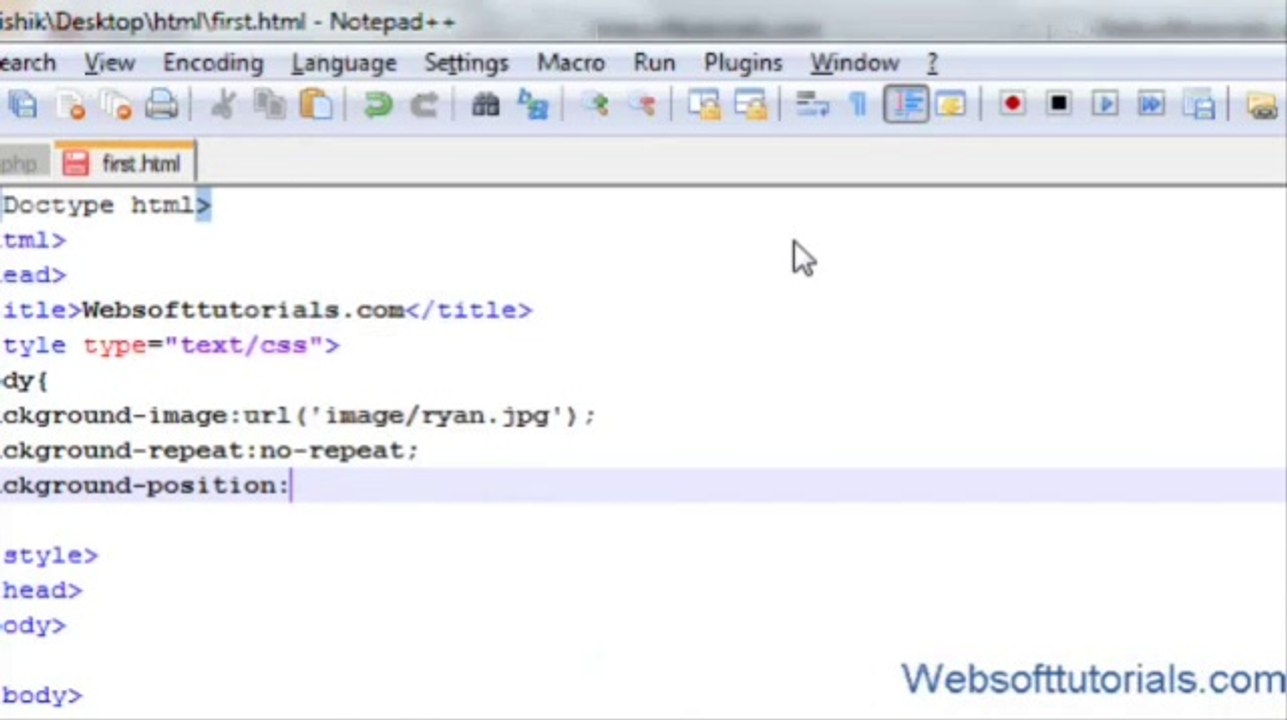
Task: Toggle the Indent Guide icon
Action: click(906, 104)
